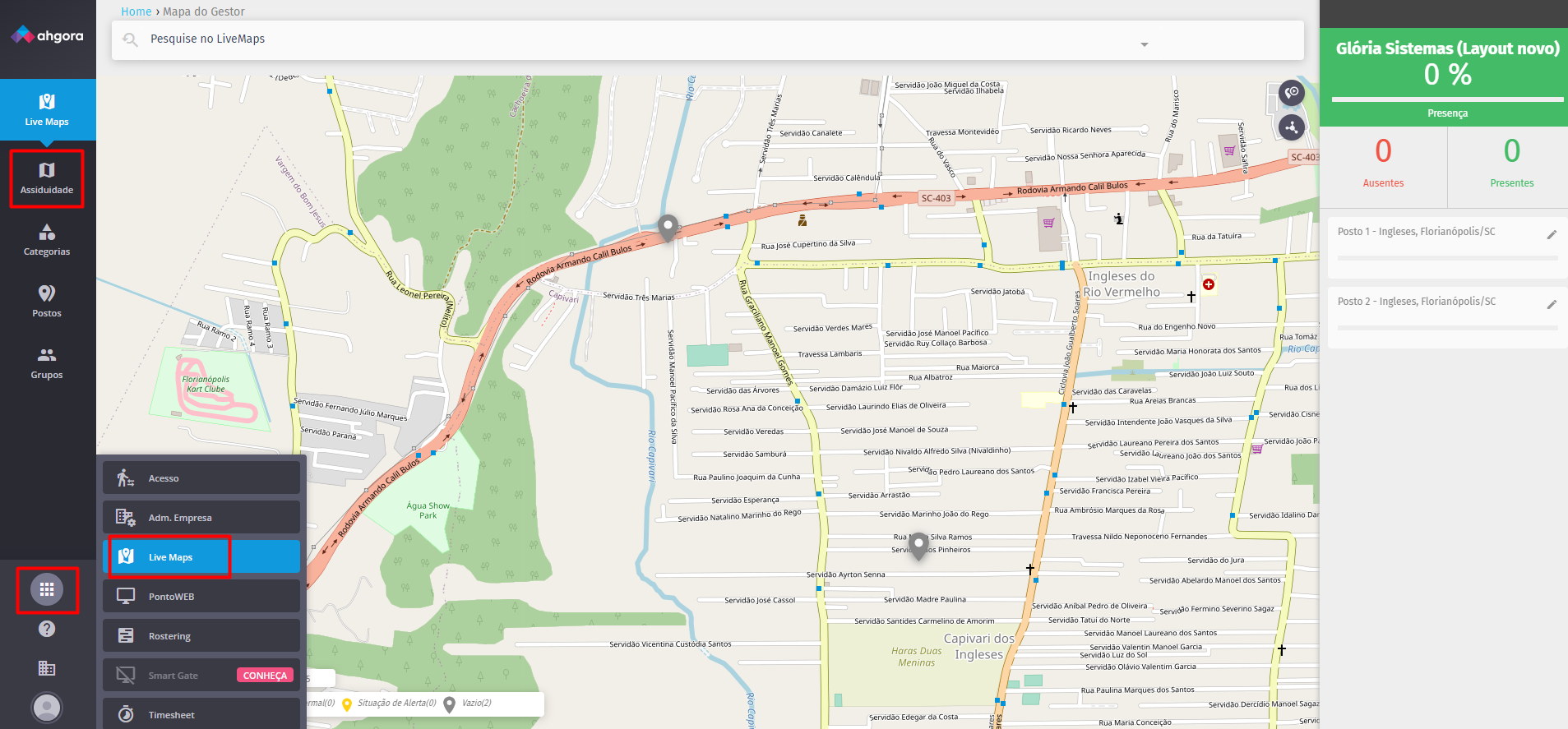Toggle the apps grid launcher button
1568x729 pixels.
coord(47,589)
